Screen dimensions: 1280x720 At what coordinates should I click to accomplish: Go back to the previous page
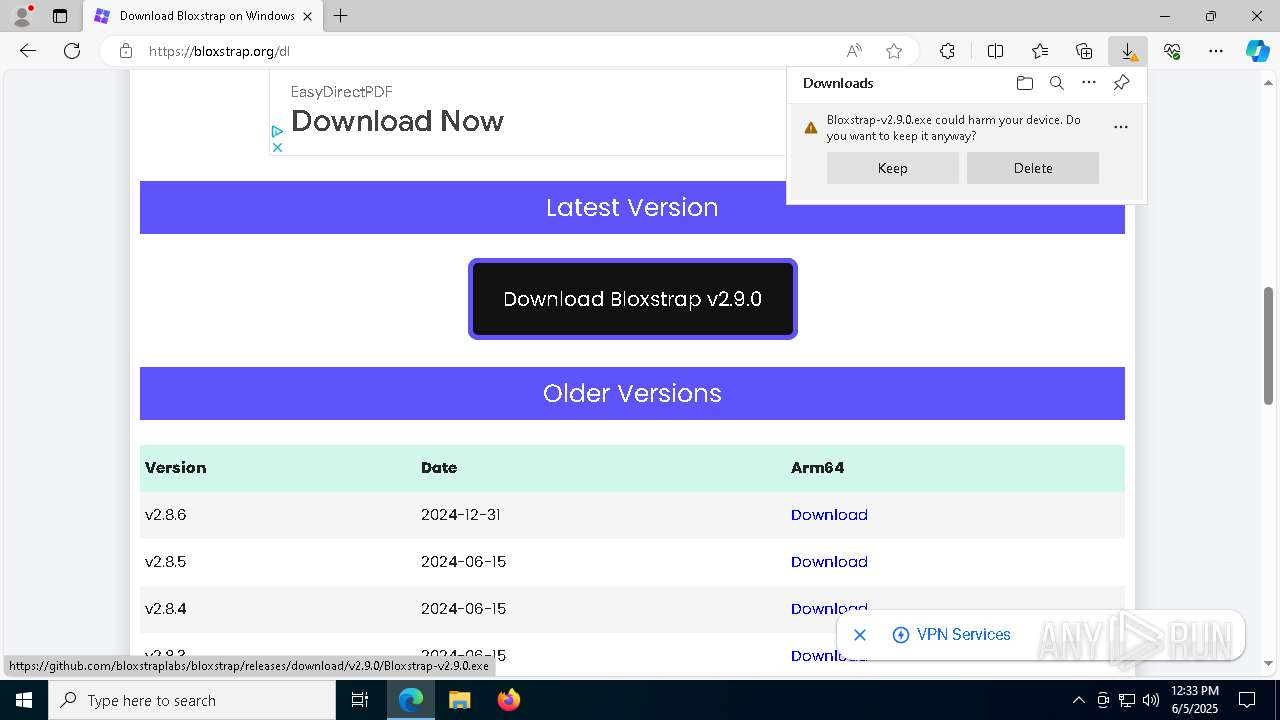click(28, 51)
